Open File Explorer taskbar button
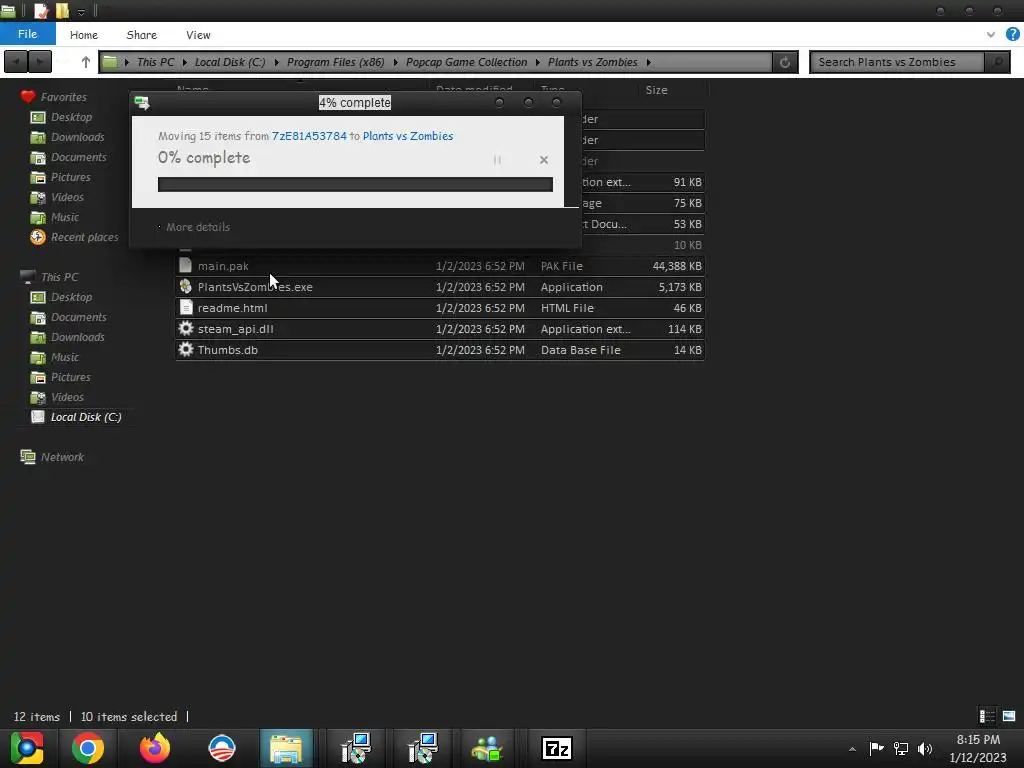This screenshot has width=1024, height=768. click(x=286, y=748)
